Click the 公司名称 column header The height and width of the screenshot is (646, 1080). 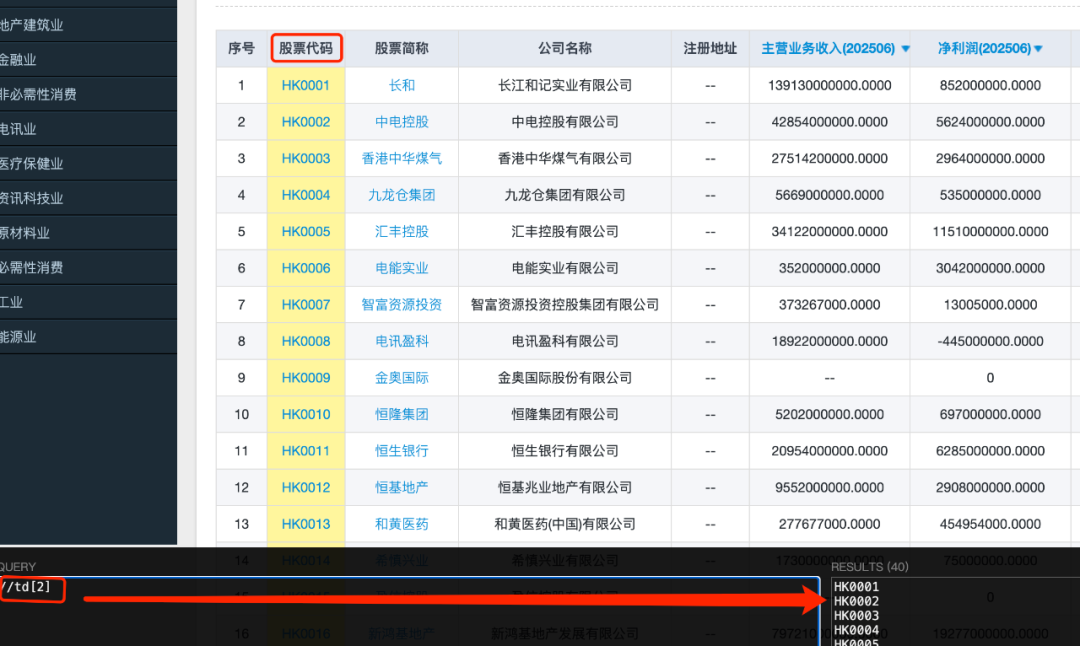[x=565, y=48]
